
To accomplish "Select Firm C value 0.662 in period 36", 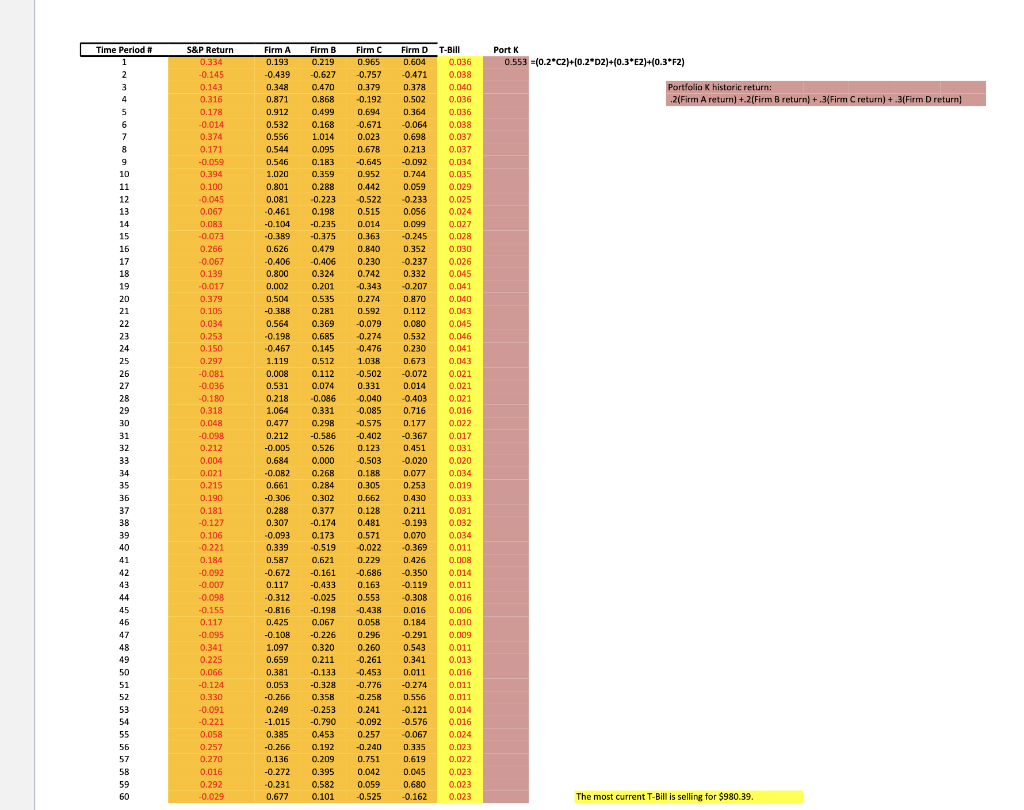I will click(x=368, y=498).
